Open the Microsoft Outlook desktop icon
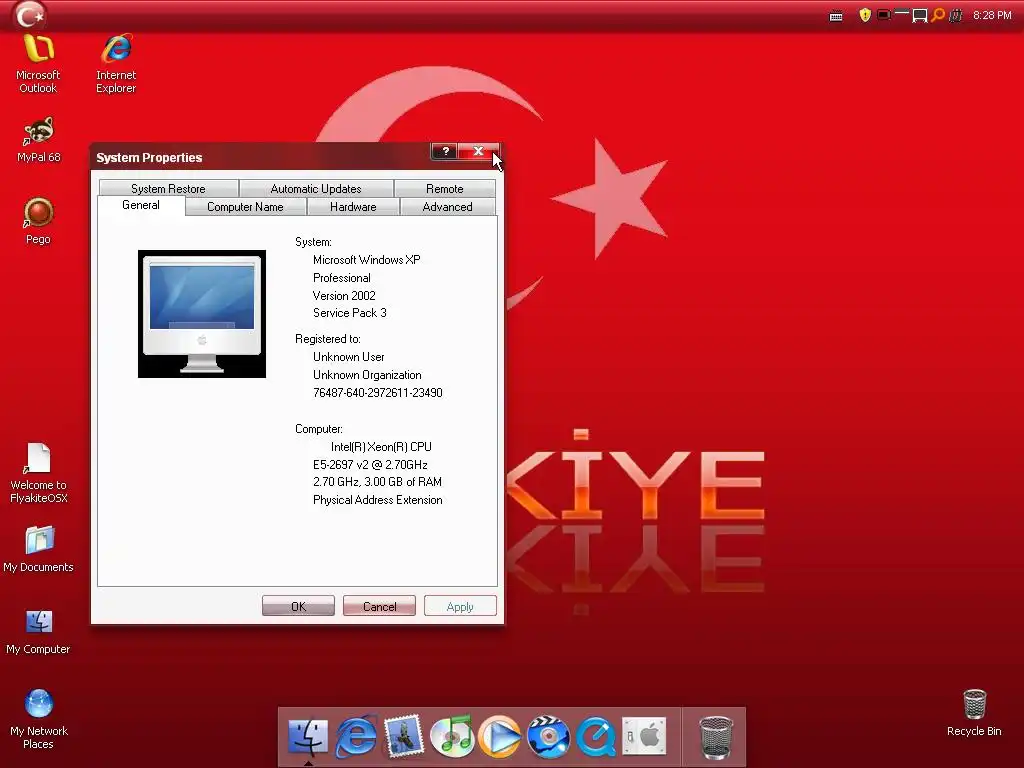Viewport: 1024px width, 768px height. point(38,64)
